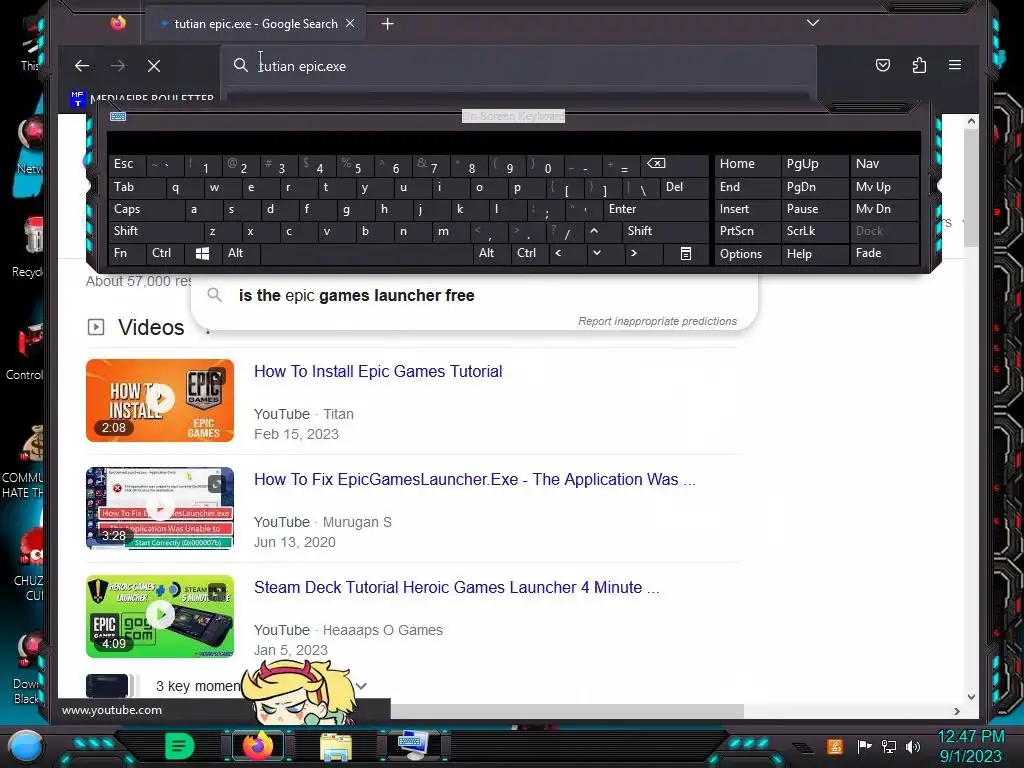Click the PrtScn key

tap(747, 231)
